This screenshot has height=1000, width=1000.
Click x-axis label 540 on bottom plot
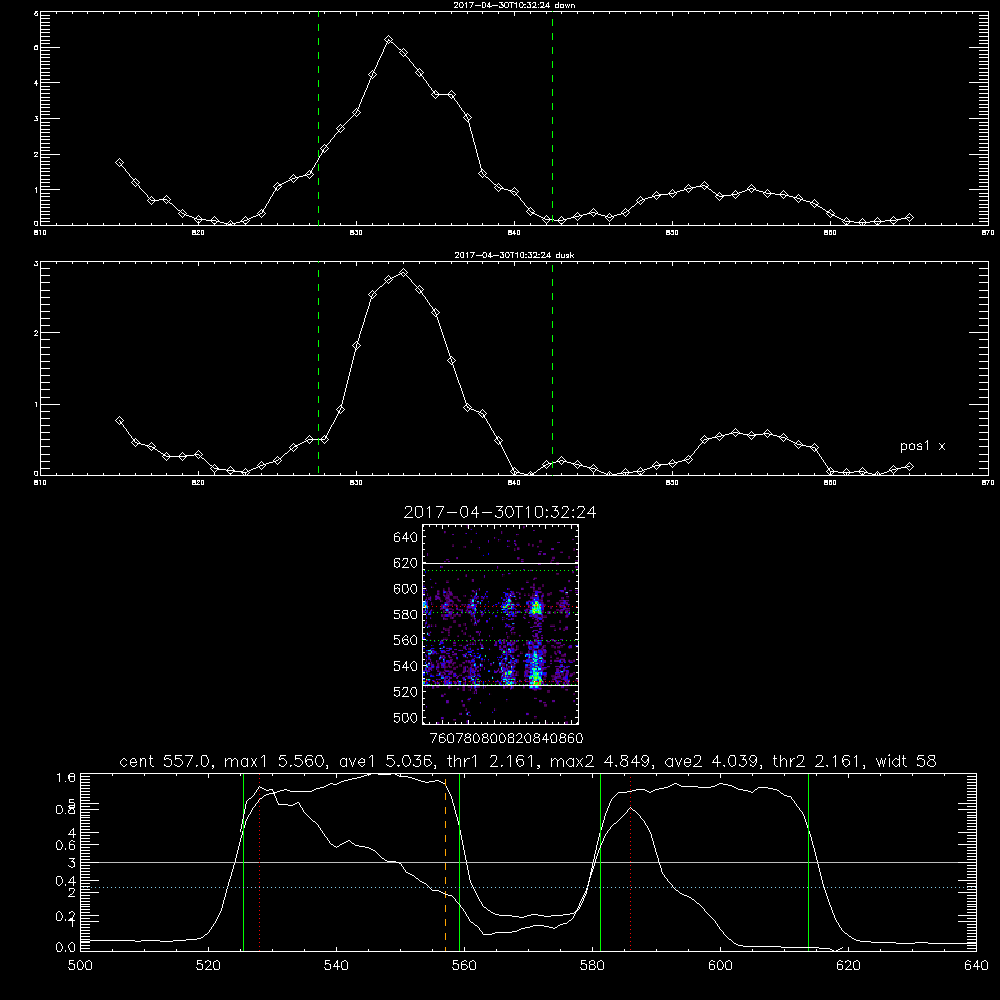click(x=336, y=965)
